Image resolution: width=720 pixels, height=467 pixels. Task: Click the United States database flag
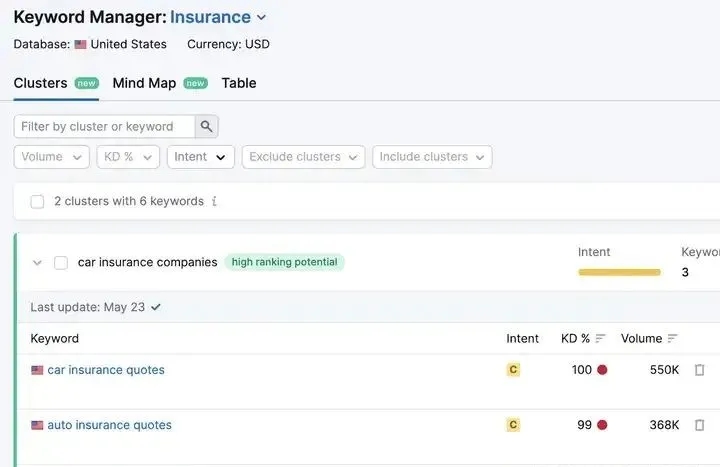pos(80,45)
